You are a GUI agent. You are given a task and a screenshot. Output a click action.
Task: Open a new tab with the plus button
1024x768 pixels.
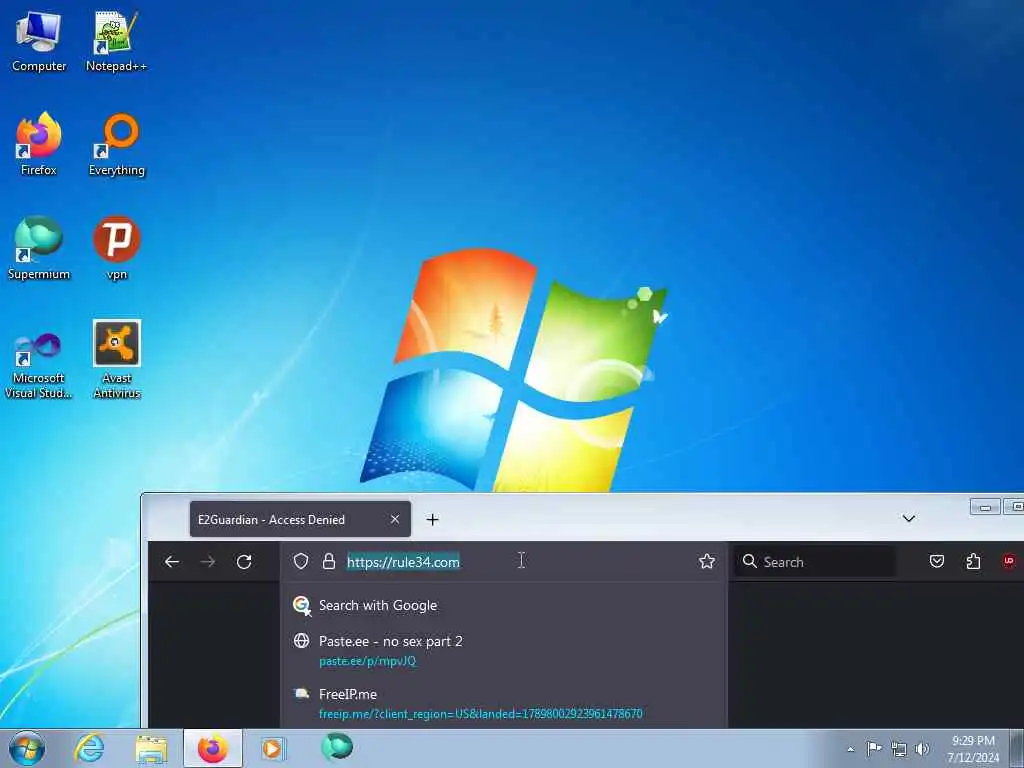pyautogui.click(x=432, y=519)
